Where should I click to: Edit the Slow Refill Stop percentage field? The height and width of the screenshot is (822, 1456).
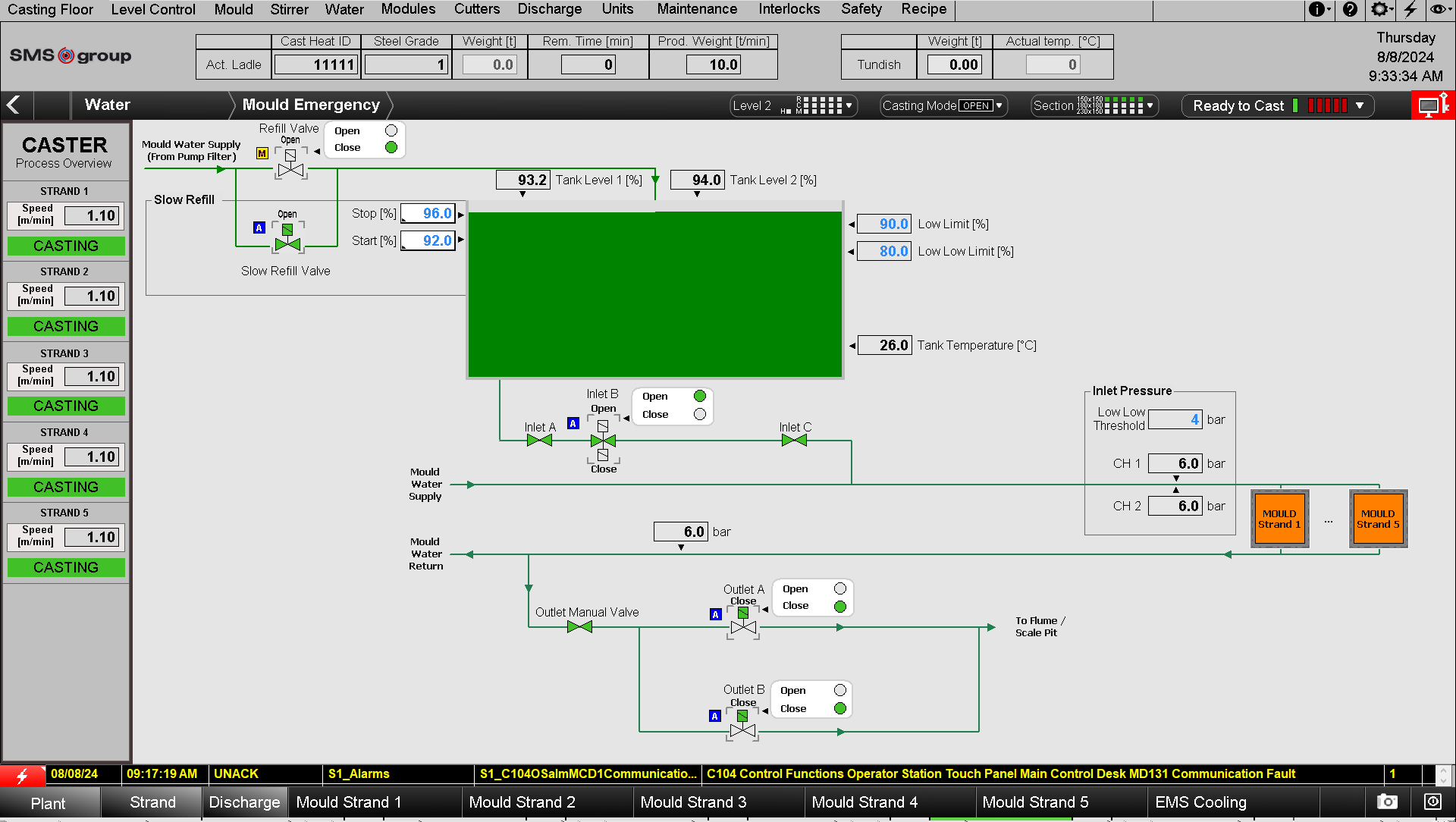click(428, 214)
